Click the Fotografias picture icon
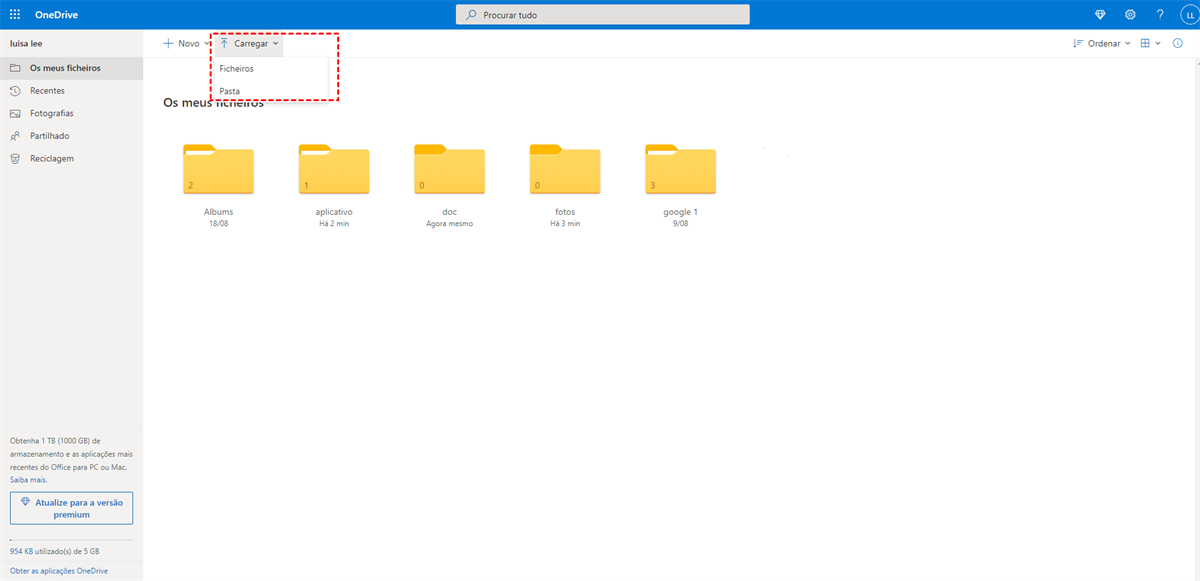This screenshot has width=1200, height=581. tap(14, 113)
